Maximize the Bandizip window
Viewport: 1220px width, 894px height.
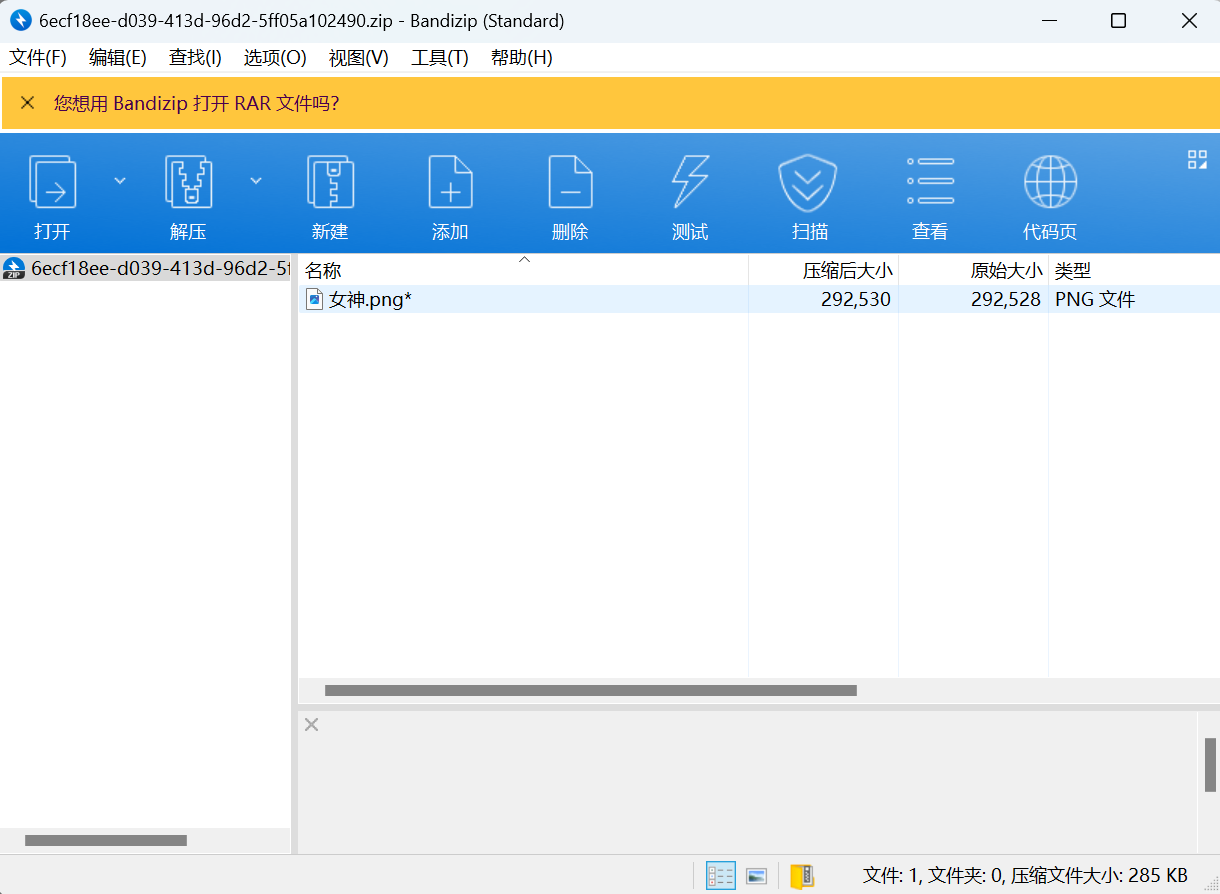tap(1119, 20)
